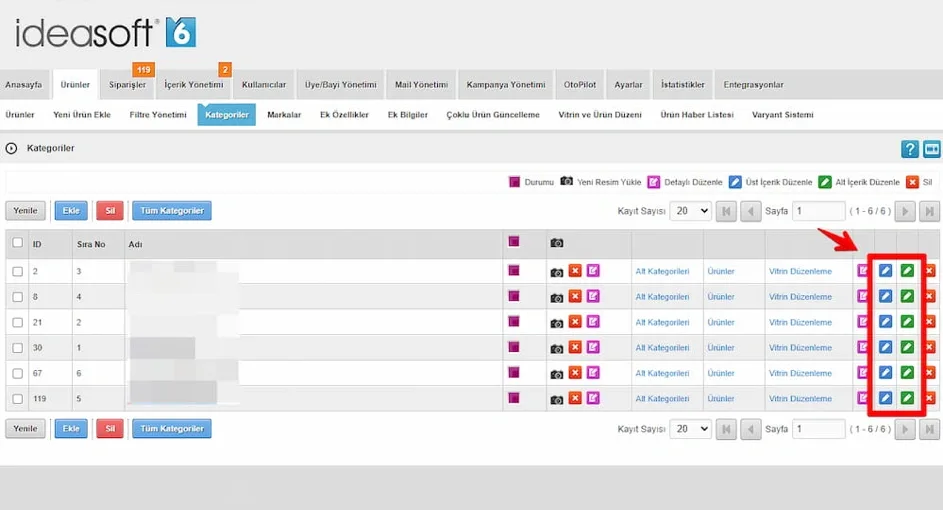Click blue pencil edit icon in row 30
This screenshot has height=510, width=943.
[885, 347]
